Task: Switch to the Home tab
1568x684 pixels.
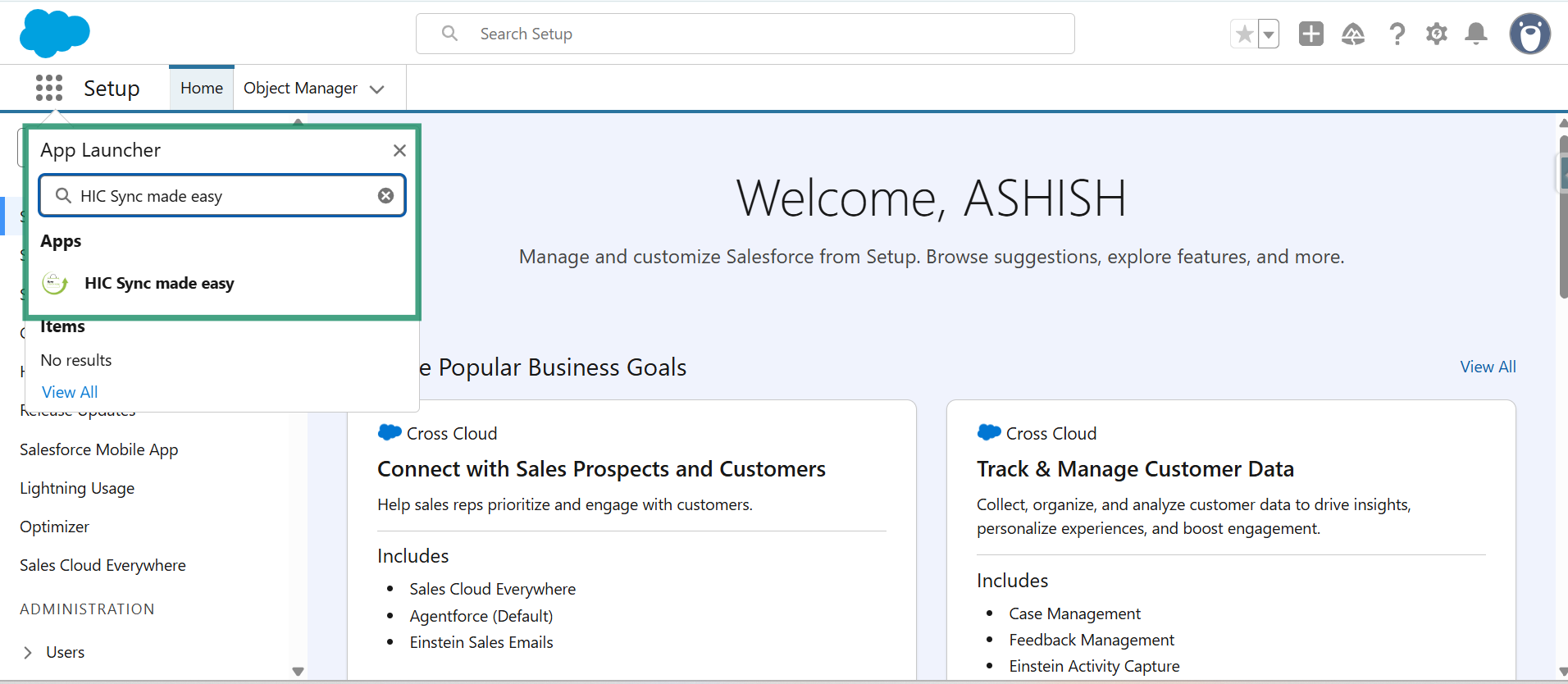Action: [202, 88]
